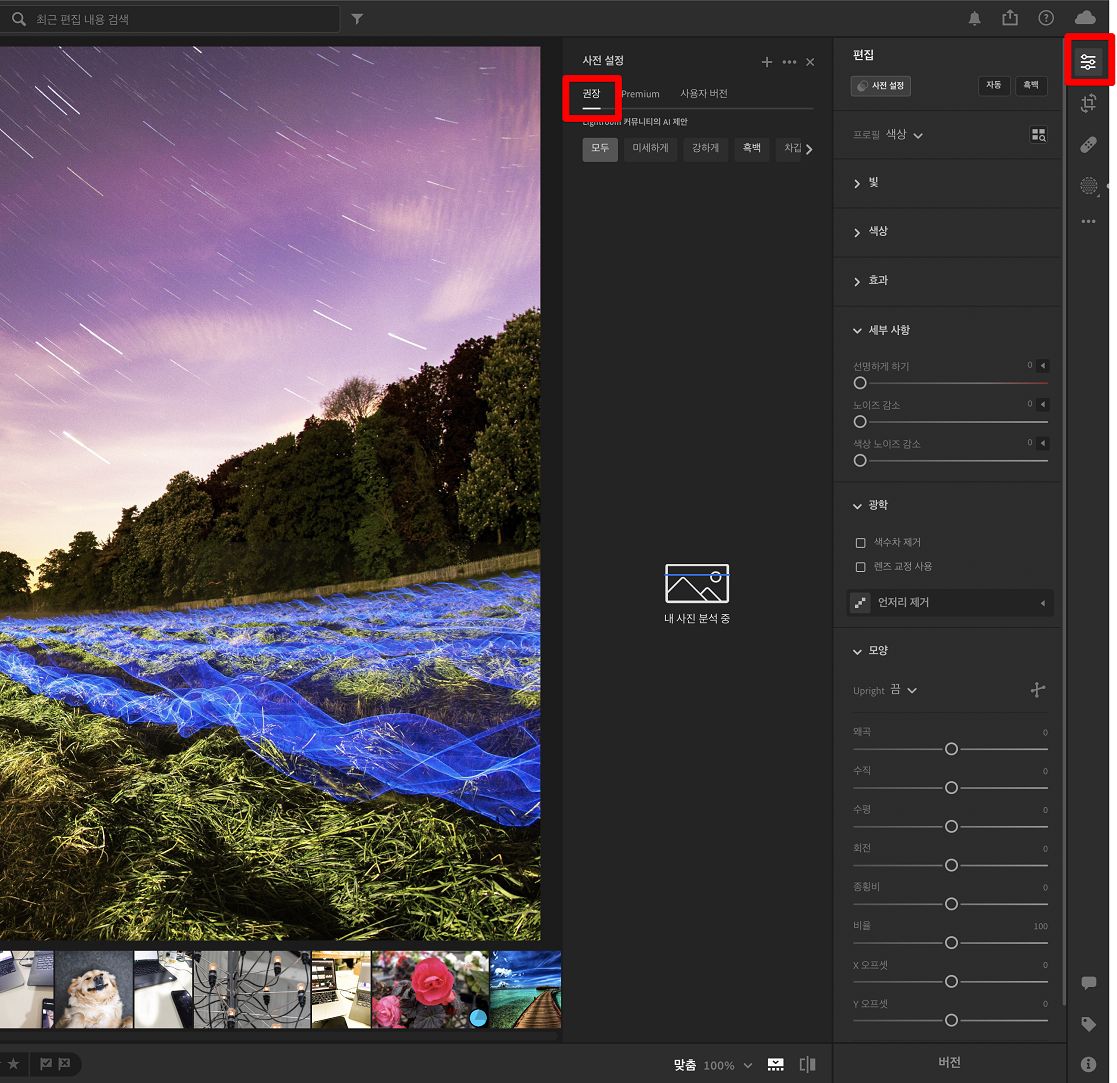Toggle the 강하게 preset filter
1117x1083 pixels.
(705, 148)
